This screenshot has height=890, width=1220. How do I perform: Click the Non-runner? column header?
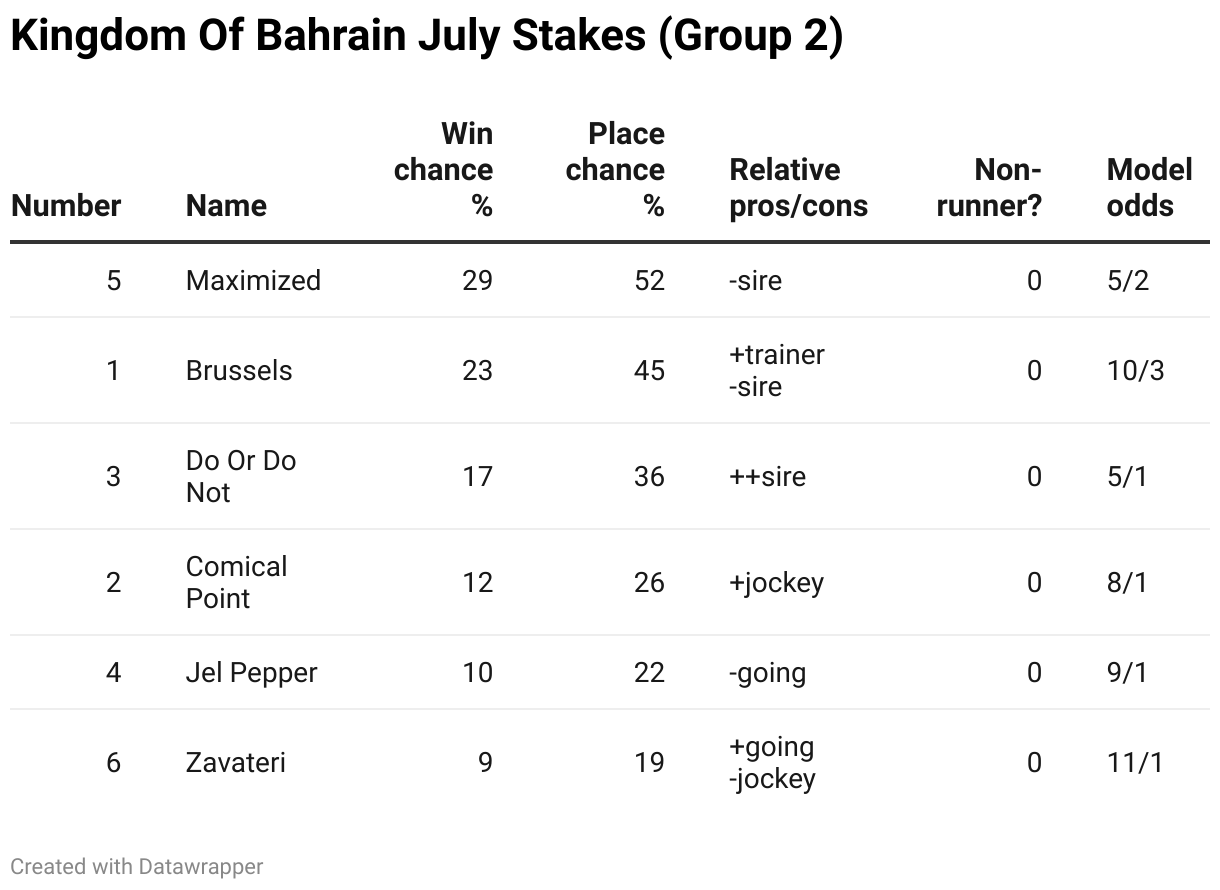pos(989,187)
